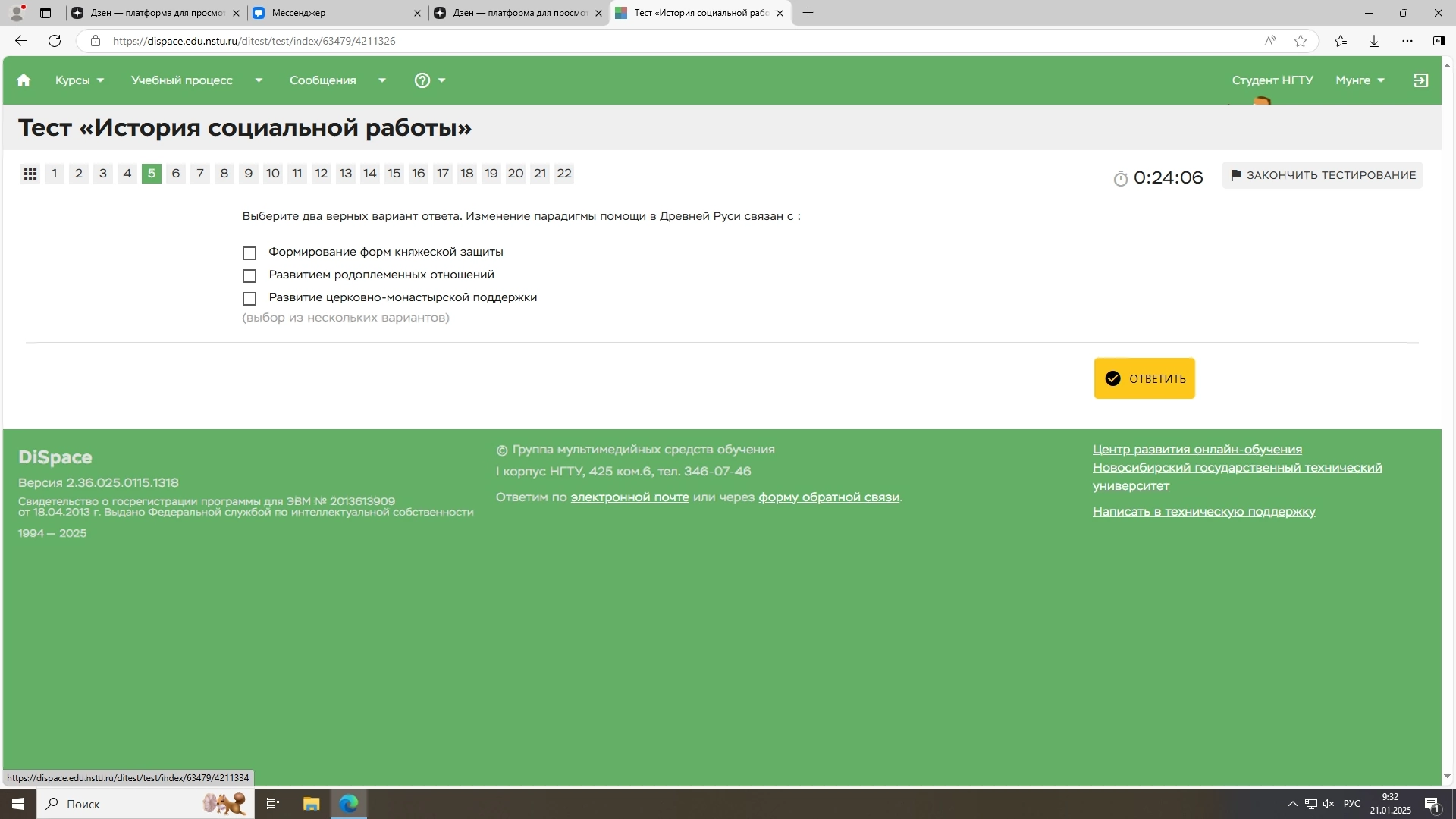Open the favorites list icon

click(x=1341, y=41)
